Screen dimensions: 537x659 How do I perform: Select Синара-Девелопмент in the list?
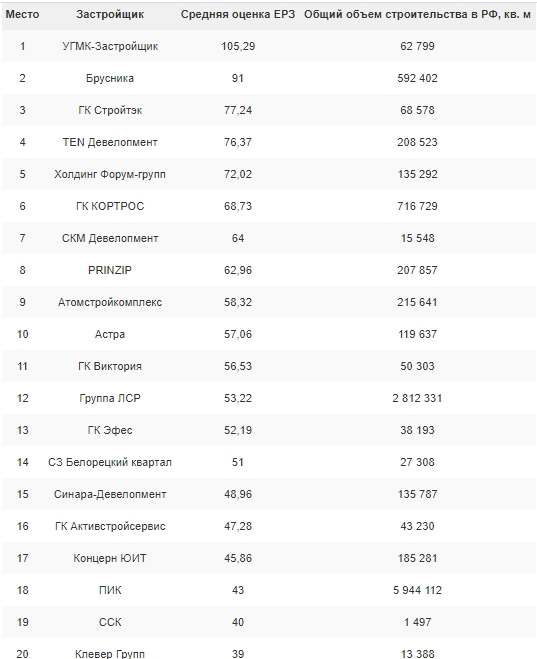[110, 494]
